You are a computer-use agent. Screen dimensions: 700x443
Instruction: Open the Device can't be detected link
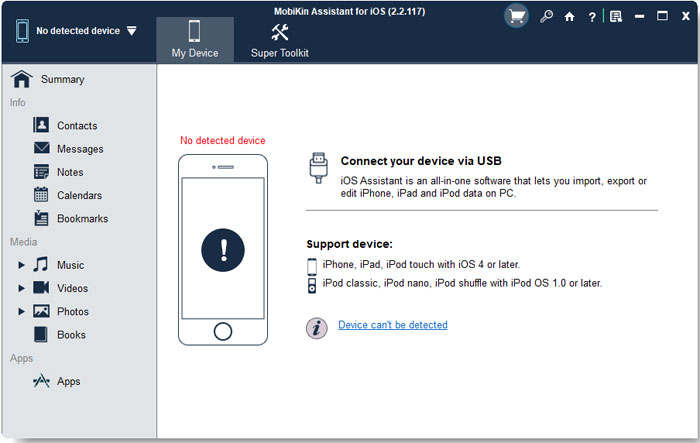(x=393, y=325)
